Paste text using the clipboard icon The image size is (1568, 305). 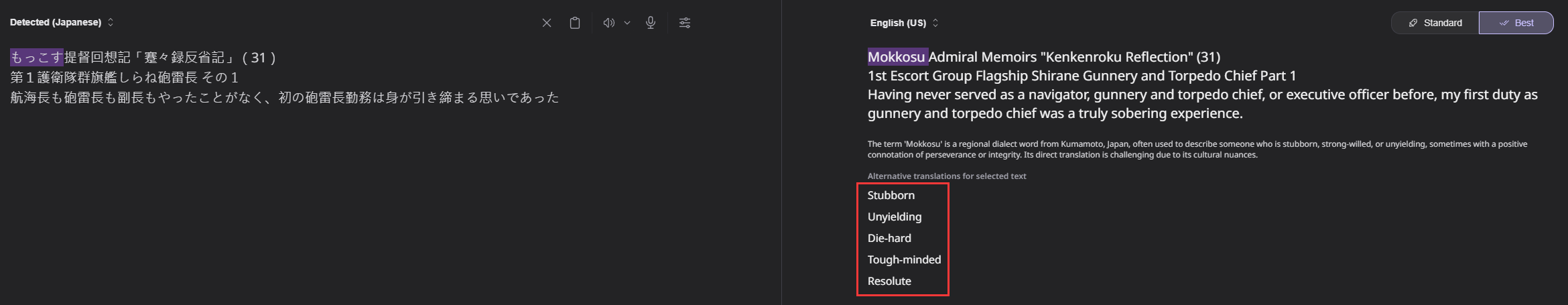click(x=575, y=23)
